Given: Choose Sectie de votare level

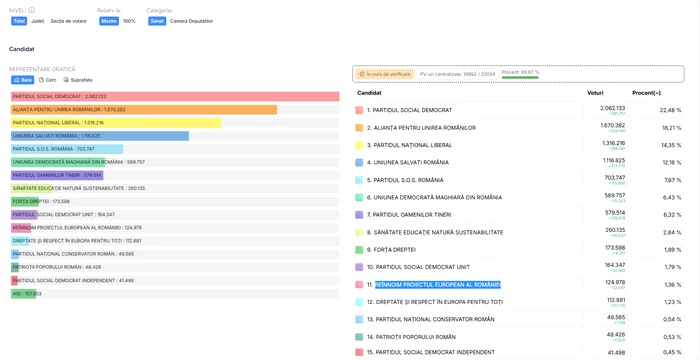Looking at the screenshot, I should [x=69, y=21].
